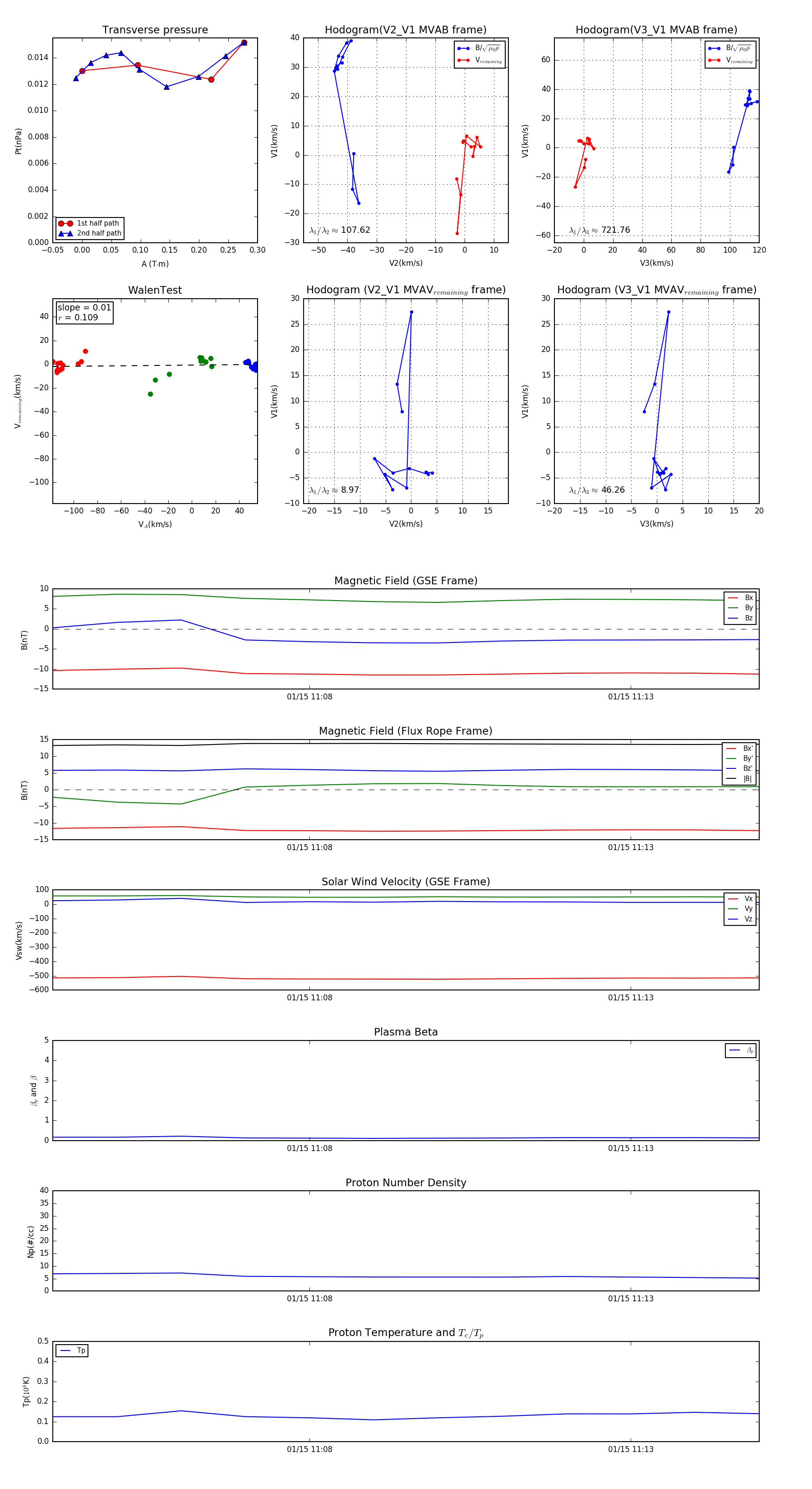Click the V remaining (km/s) y-axis label in WalenTest
Screen dimensions: 812x1489
click(18, 402)
